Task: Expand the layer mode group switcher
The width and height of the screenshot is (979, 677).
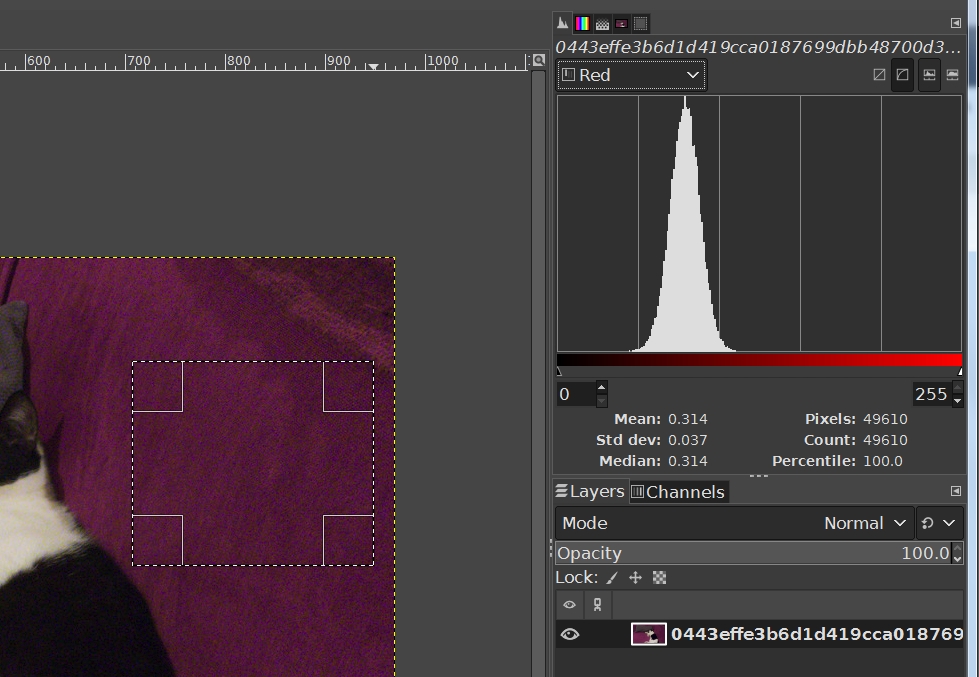Action: click(x=939, y=523)
